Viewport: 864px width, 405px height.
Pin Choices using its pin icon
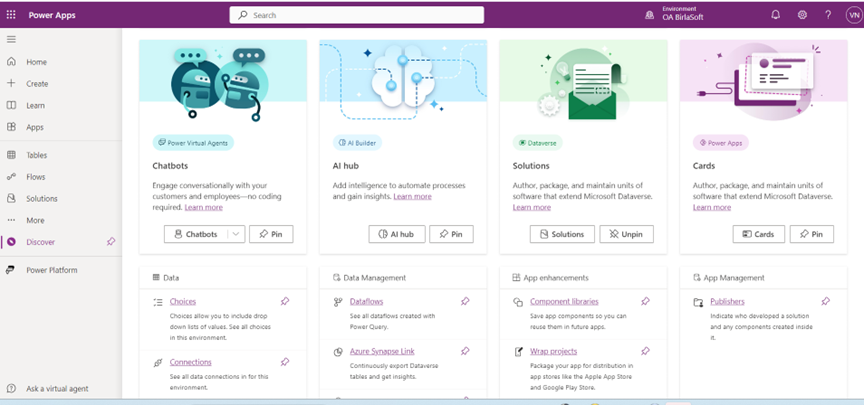285,301
